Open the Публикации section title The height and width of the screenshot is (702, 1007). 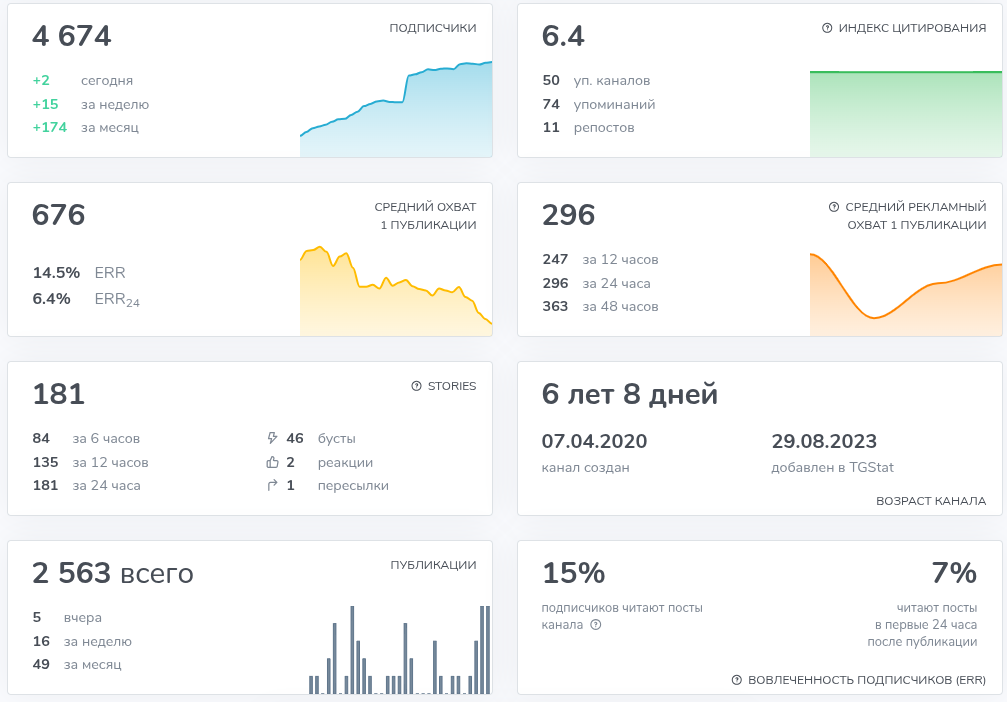(433, 565)
